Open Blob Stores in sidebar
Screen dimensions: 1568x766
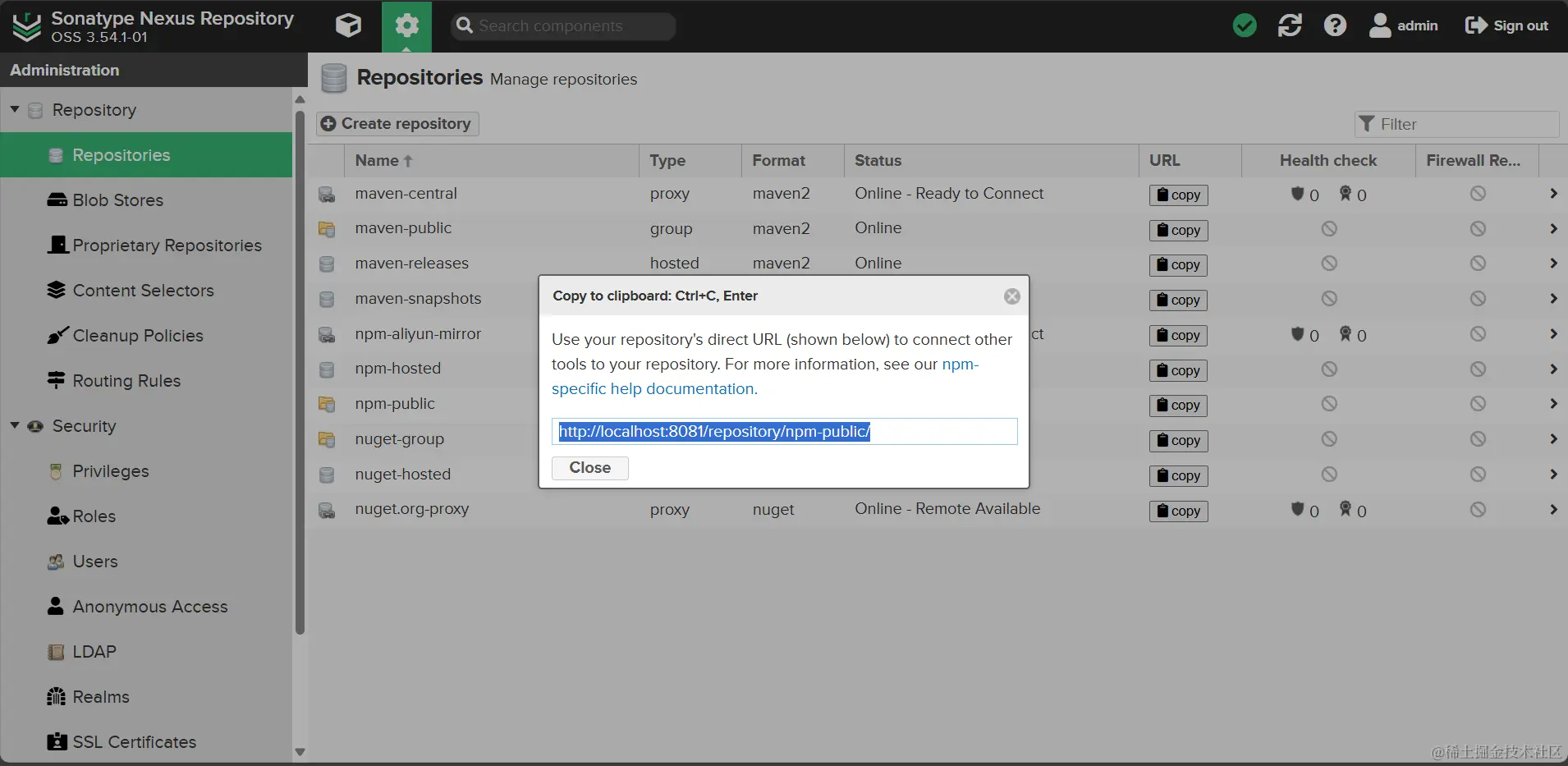[x=117, y=200]
